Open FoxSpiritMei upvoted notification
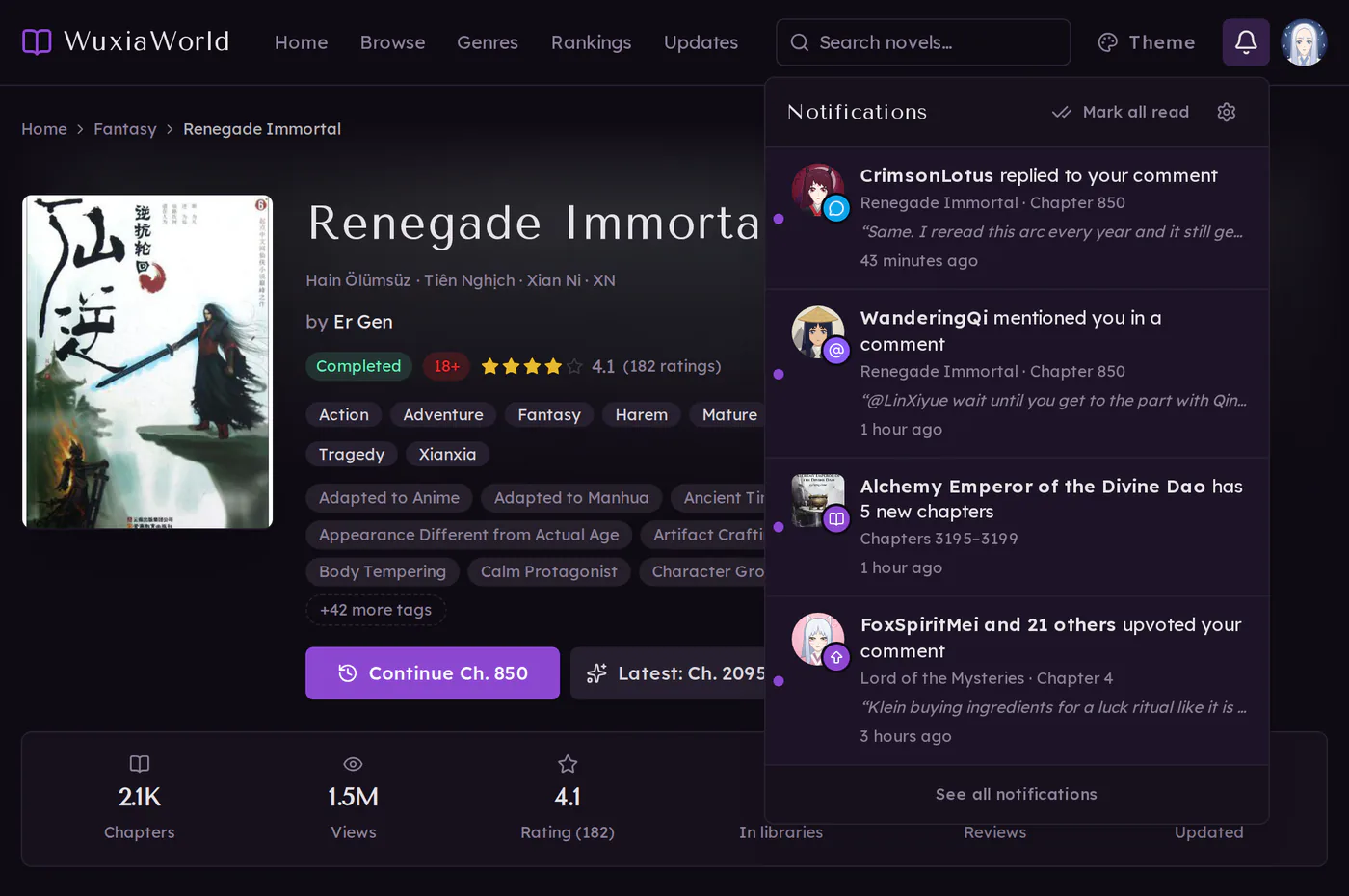The height and width of the screenshot is (896, 1349). coord(1017,681)
